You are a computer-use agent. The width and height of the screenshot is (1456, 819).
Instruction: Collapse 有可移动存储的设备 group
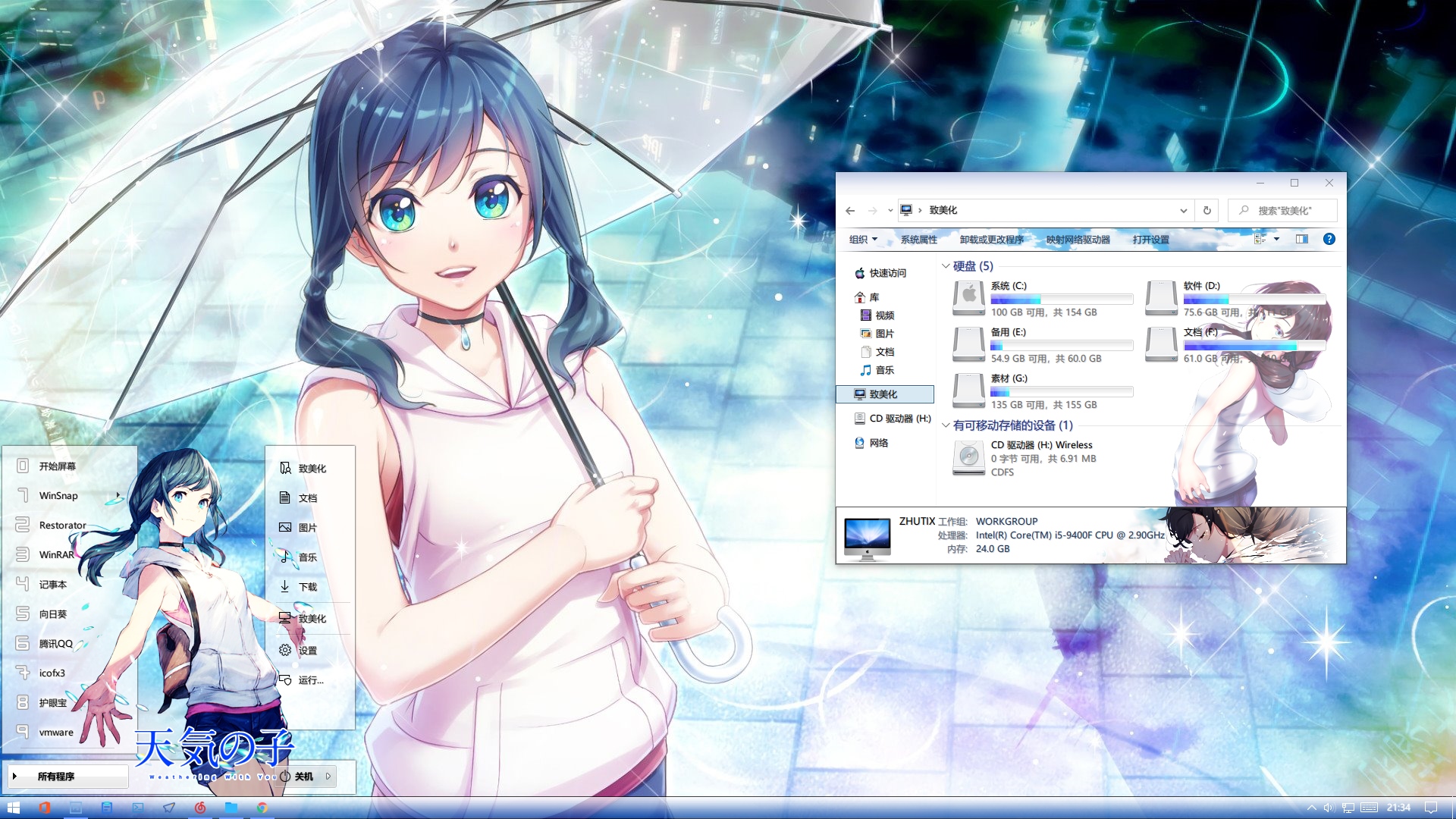[946, 425]
